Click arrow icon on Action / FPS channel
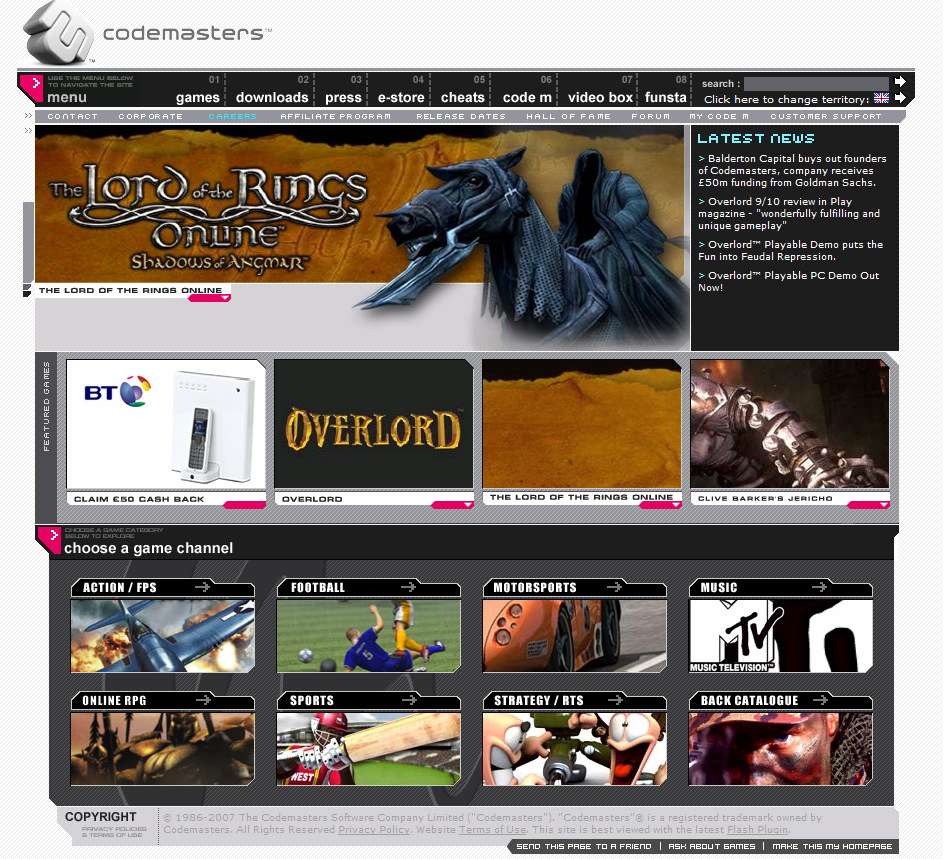Screen dimensions: 943x859 pyautogui.click(x=202, y=587)
